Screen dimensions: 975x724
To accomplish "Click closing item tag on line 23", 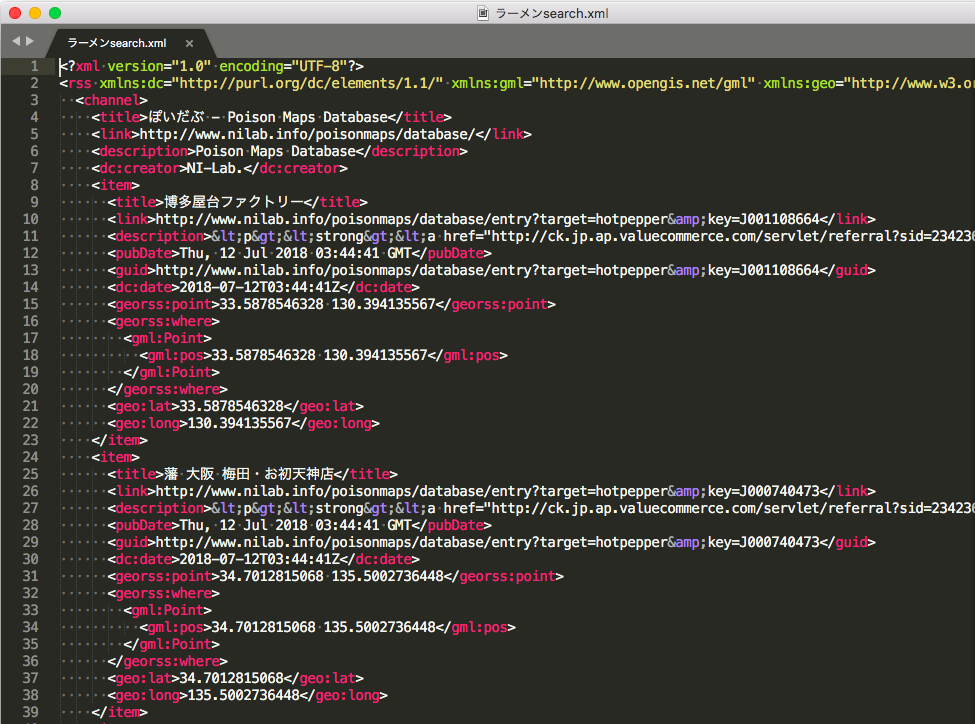I will pos(119,440).
